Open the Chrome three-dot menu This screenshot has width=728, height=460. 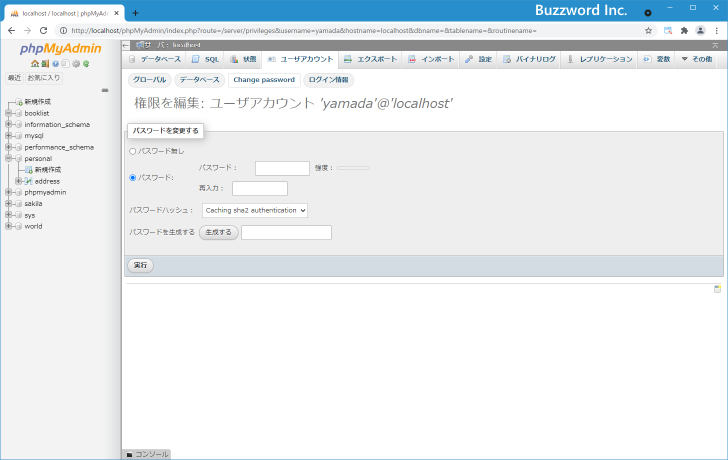(x=717, y=31)
